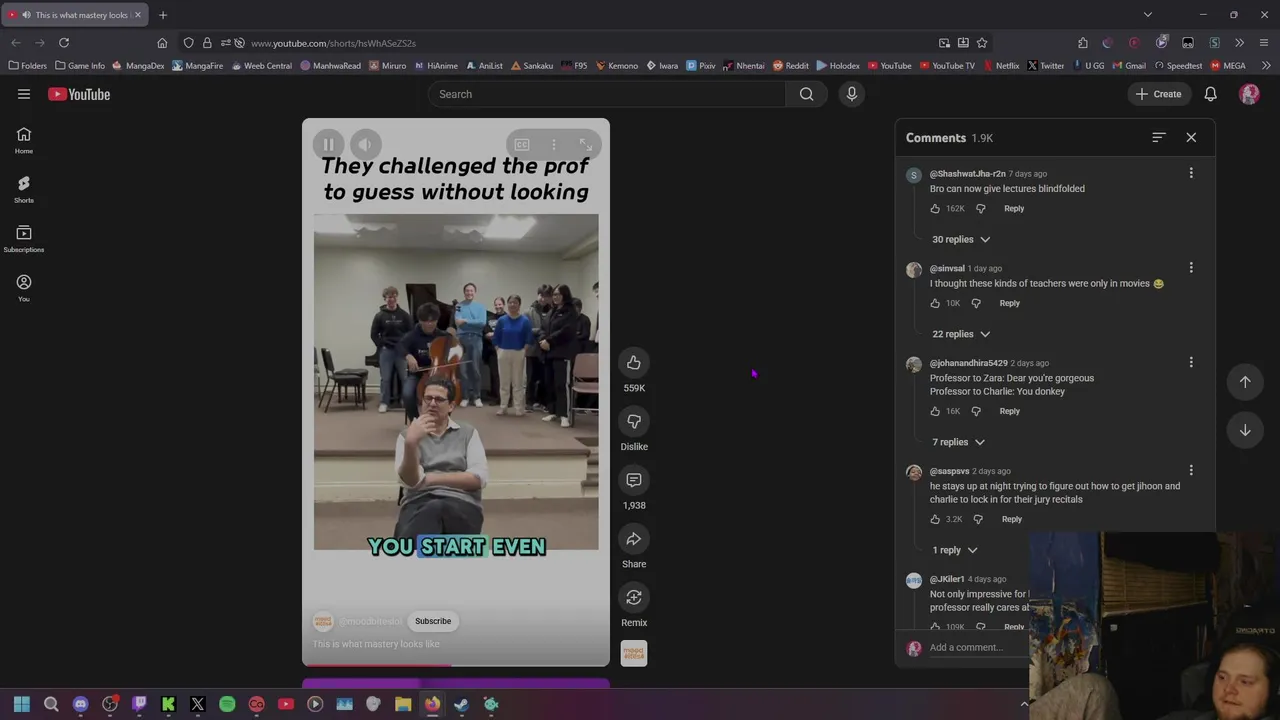The image size is (1280, 720).
Task: Open Home in the YouTube sidebar
Action: [24, 141]
